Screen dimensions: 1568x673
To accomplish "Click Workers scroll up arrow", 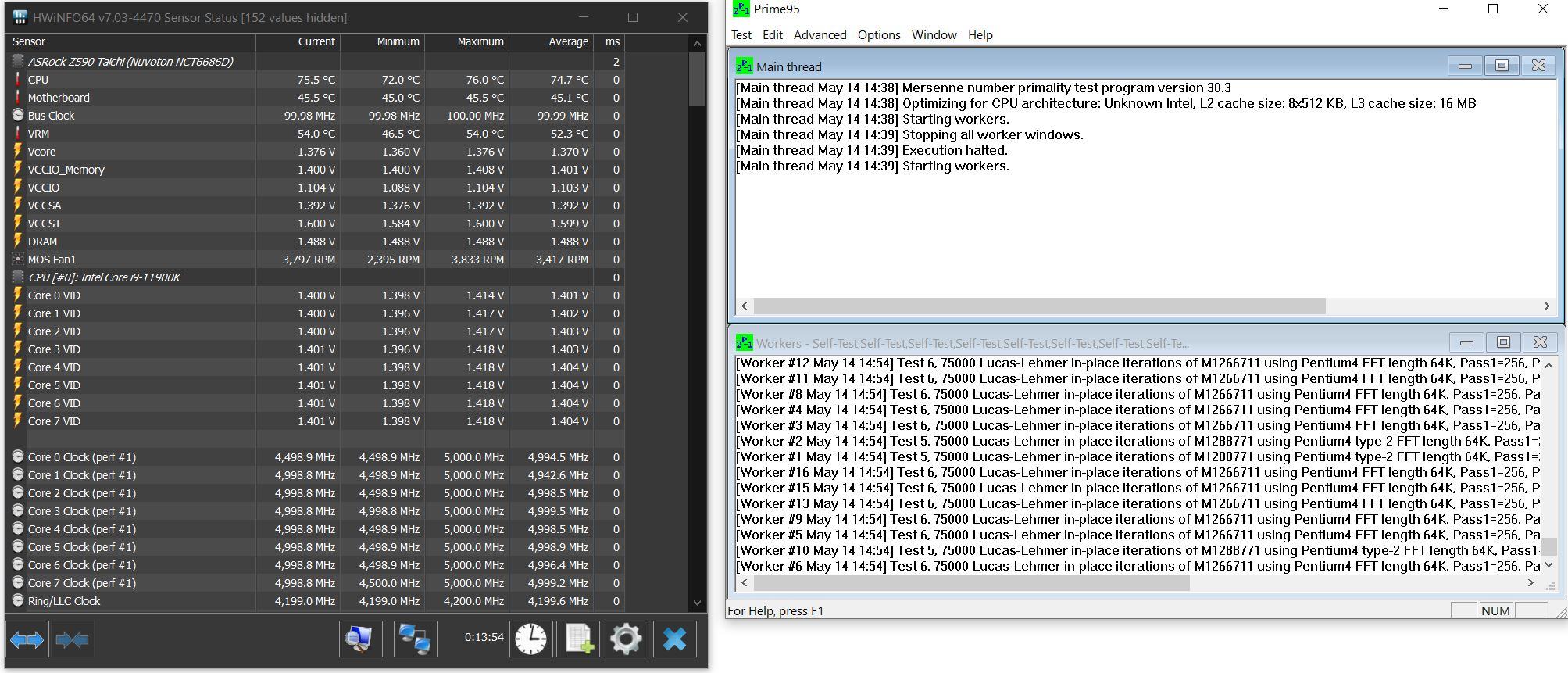I will [1548, 364].
